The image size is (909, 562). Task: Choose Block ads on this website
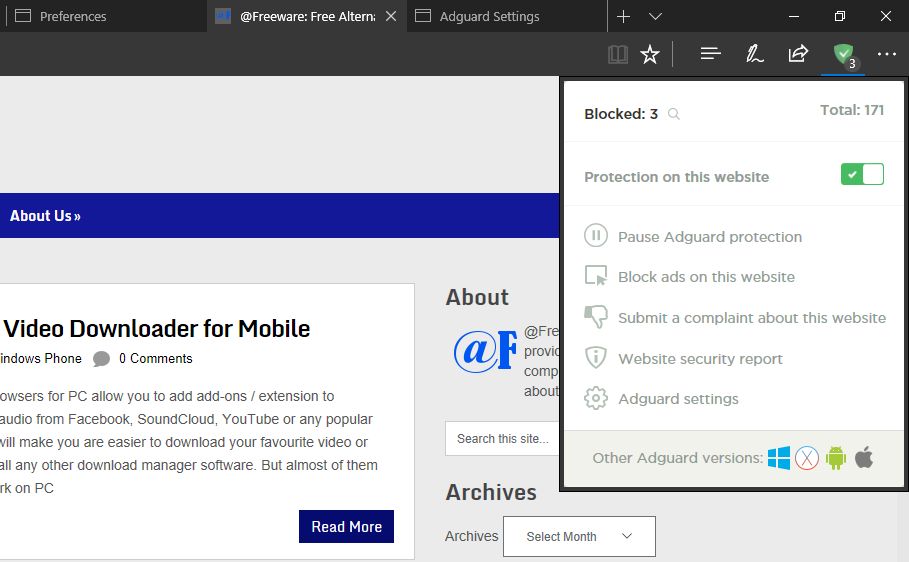pyautogui.click(x=706, y=277)
